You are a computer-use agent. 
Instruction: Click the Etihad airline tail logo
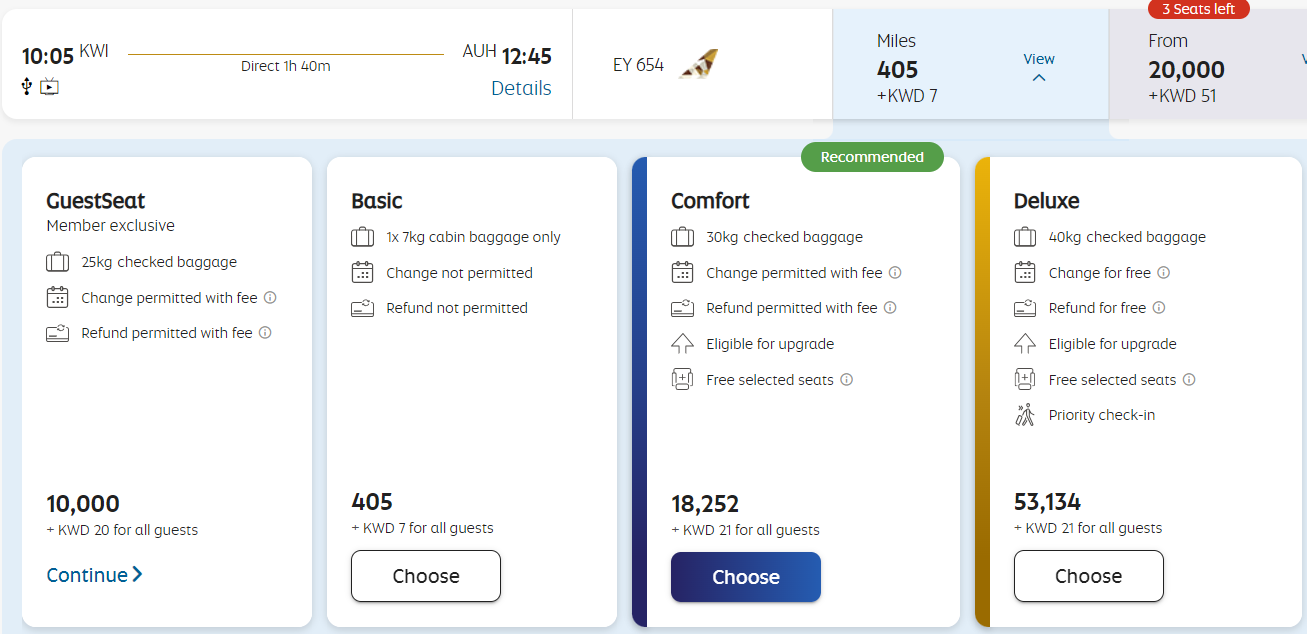pos(698,65)
